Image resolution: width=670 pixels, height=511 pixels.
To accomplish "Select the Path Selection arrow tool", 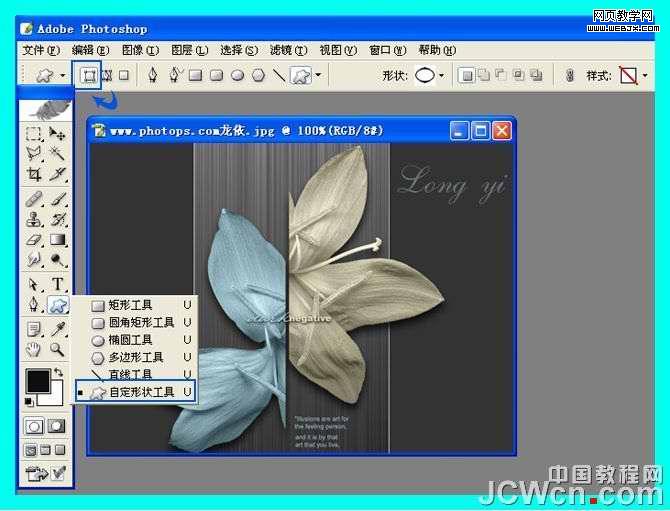I will coord(33,284).
